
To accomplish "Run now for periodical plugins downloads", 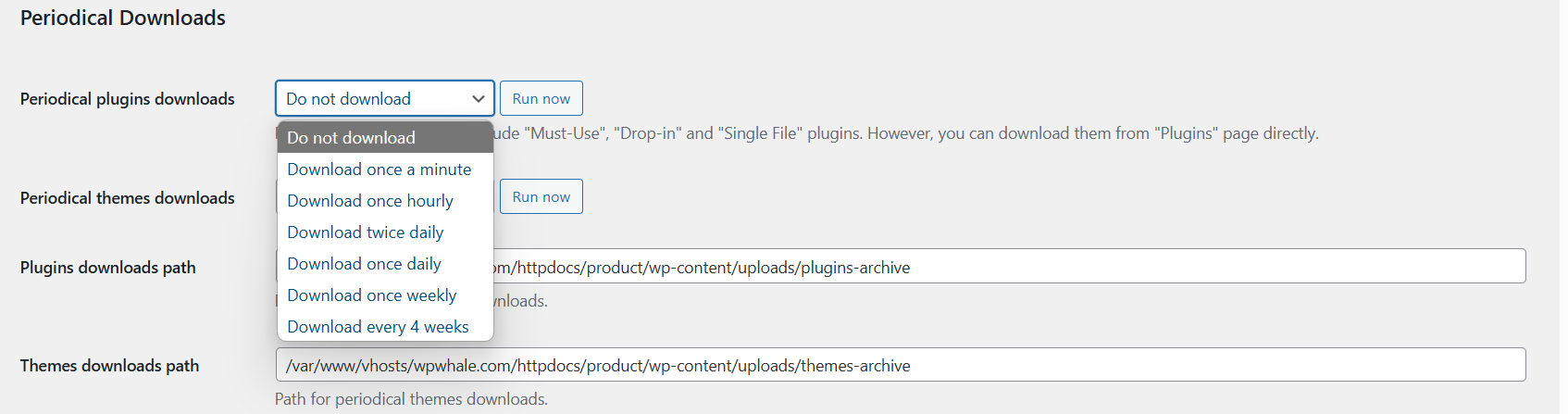I will coord(541,98).
